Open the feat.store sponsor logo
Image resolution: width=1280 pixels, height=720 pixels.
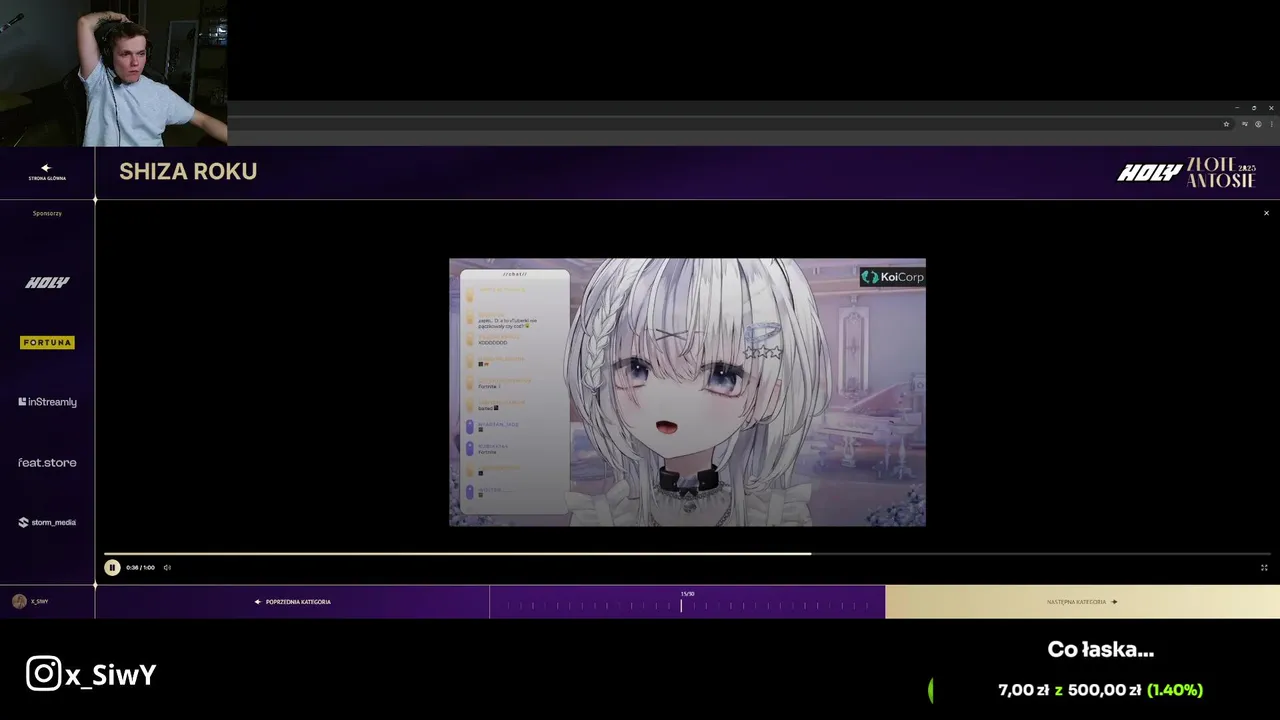pos(47,463)
